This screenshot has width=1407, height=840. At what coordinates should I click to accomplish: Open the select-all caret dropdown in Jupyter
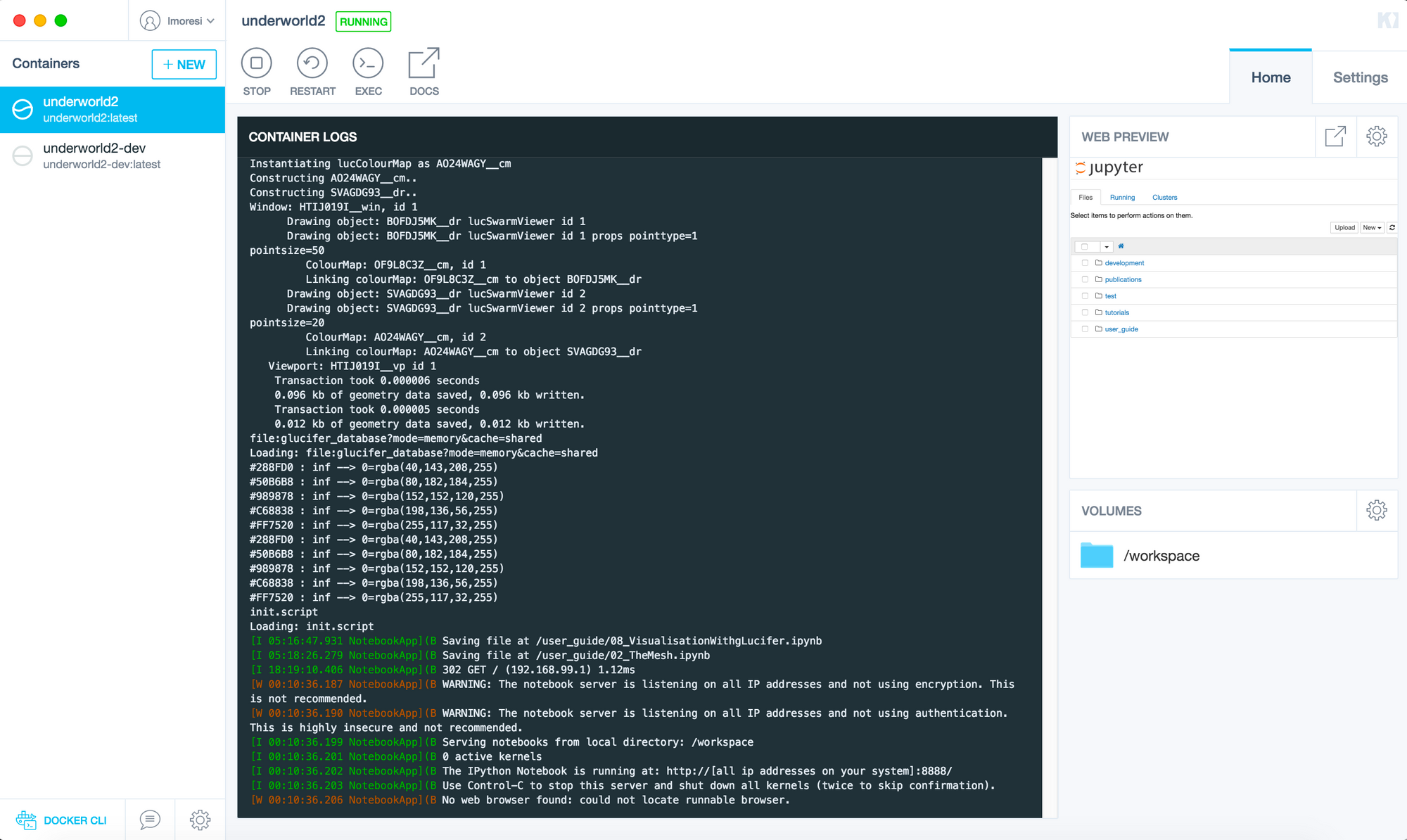[1107, 247]
